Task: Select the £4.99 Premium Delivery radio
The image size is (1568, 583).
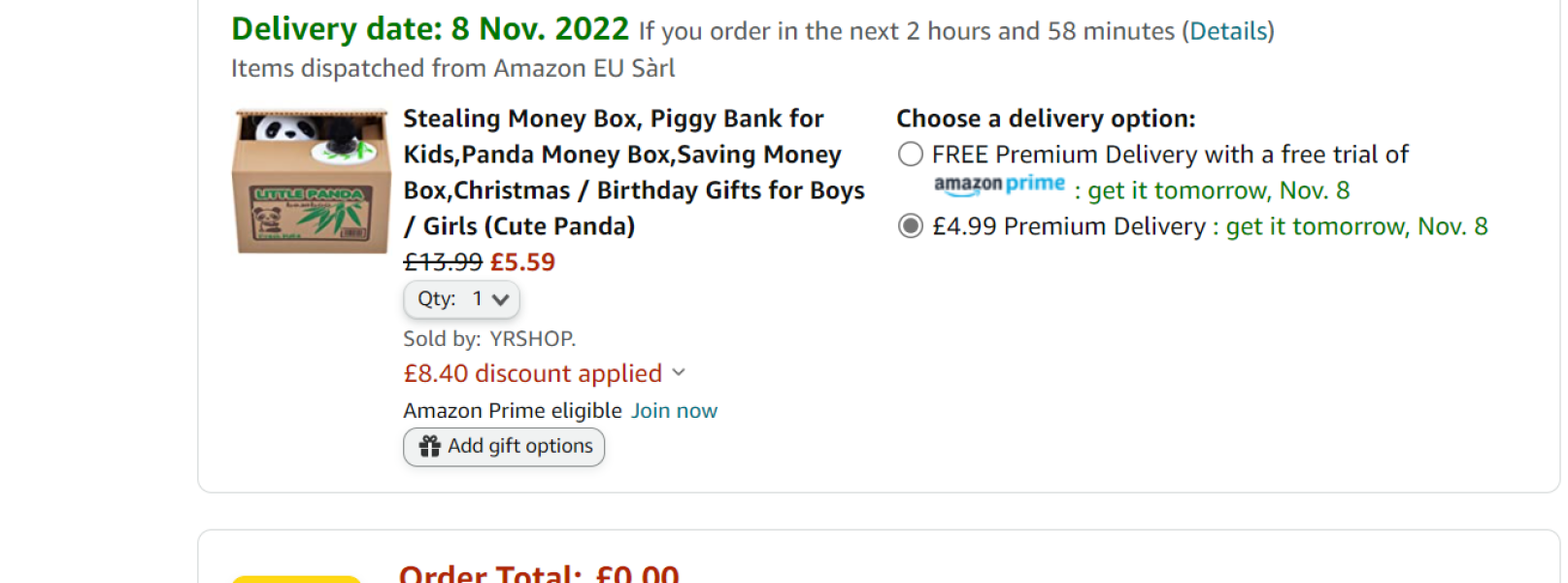Action: [910, 226]
